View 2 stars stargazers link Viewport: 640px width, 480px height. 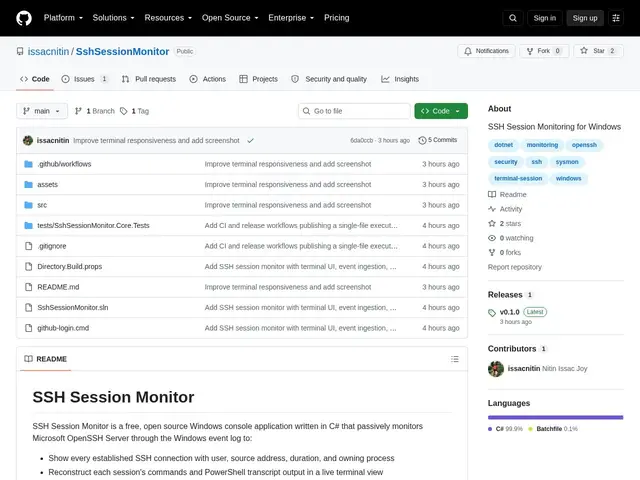click(x=504, y=224)
